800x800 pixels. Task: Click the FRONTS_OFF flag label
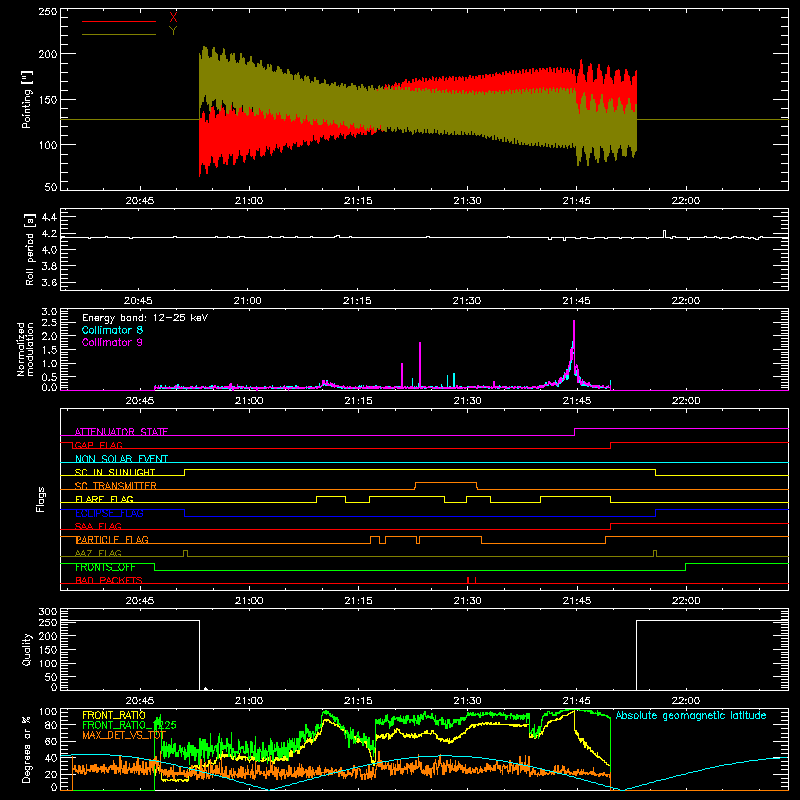pyautogui.click(x=105, y=567)
